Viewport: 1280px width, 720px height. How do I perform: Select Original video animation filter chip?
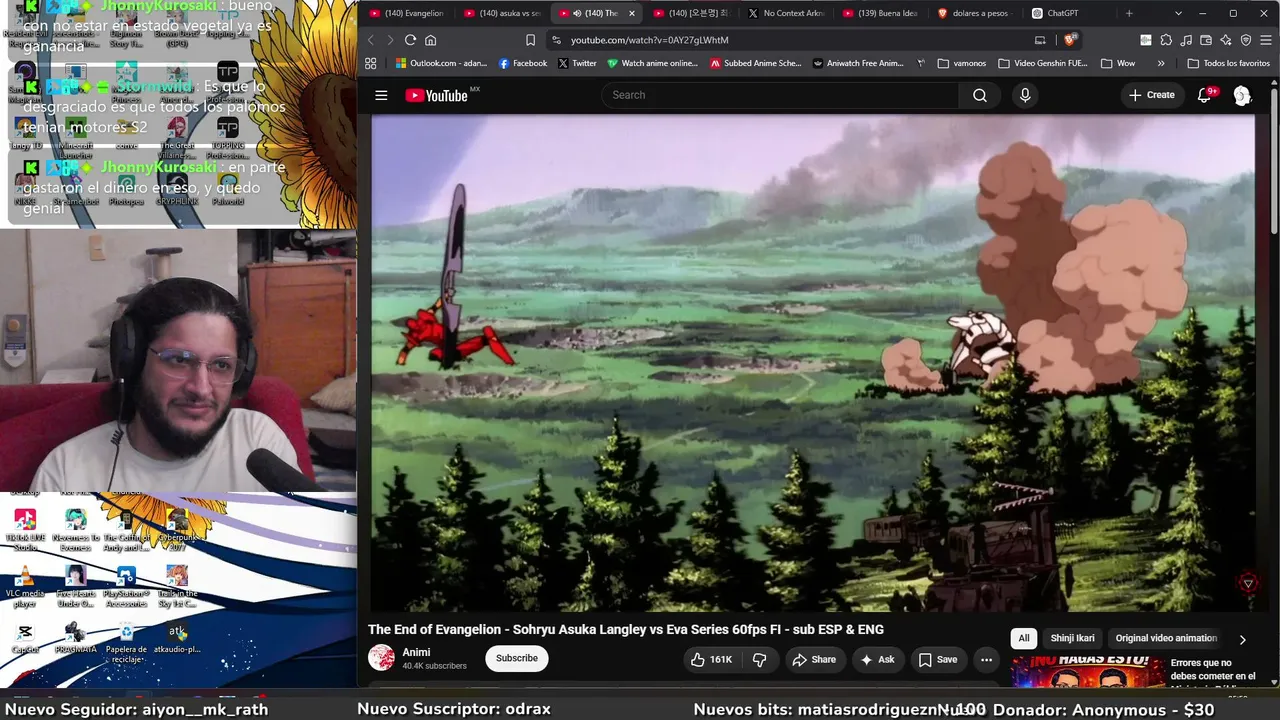click(x=1166, y=638)
